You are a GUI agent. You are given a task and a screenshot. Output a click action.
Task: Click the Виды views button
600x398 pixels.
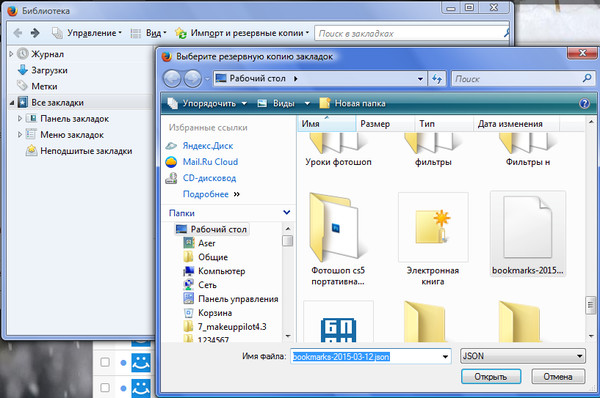tap(277, 103)
